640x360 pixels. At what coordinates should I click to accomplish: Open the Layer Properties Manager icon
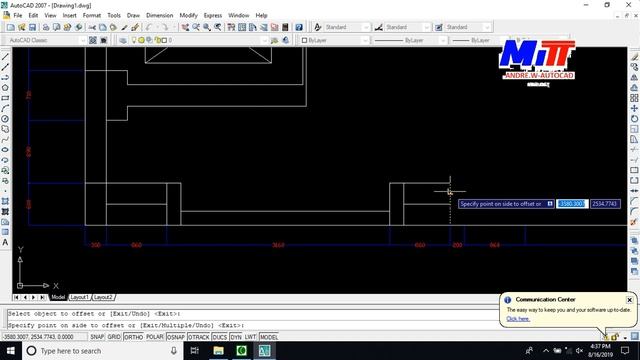[123, 40]
